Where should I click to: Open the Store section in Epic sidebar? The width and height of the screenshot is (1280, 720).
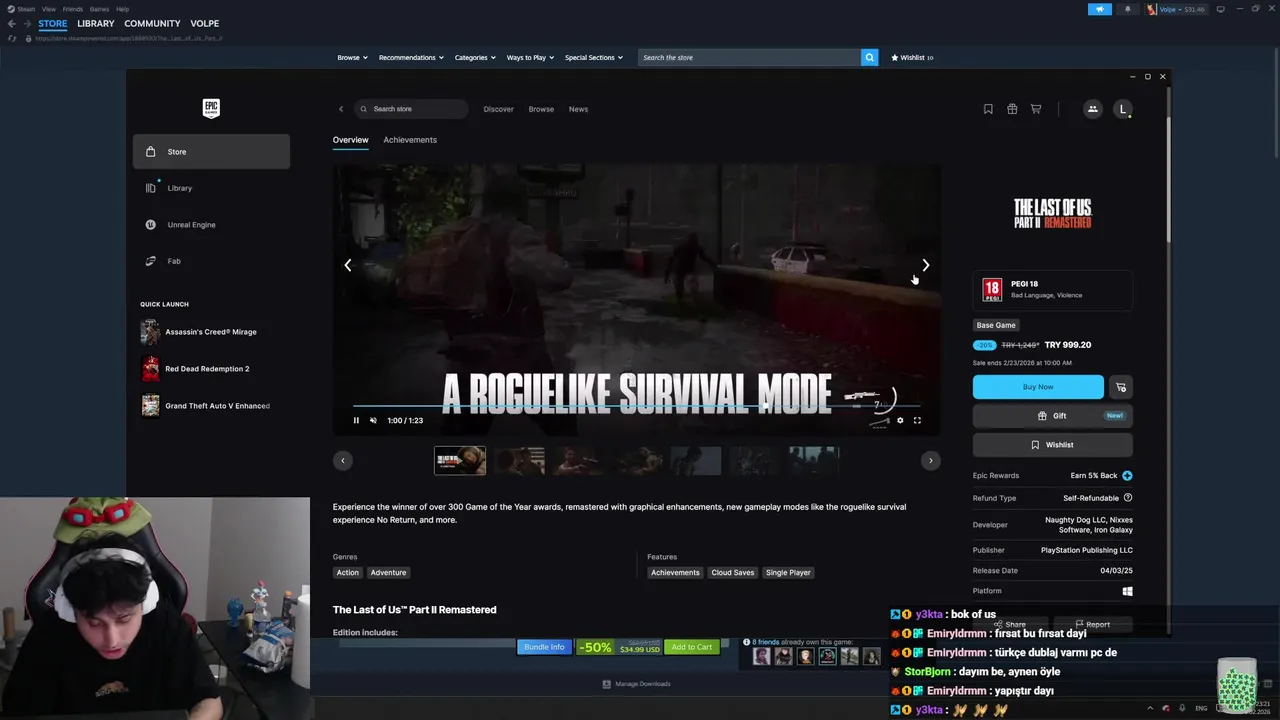pos(211,151)
